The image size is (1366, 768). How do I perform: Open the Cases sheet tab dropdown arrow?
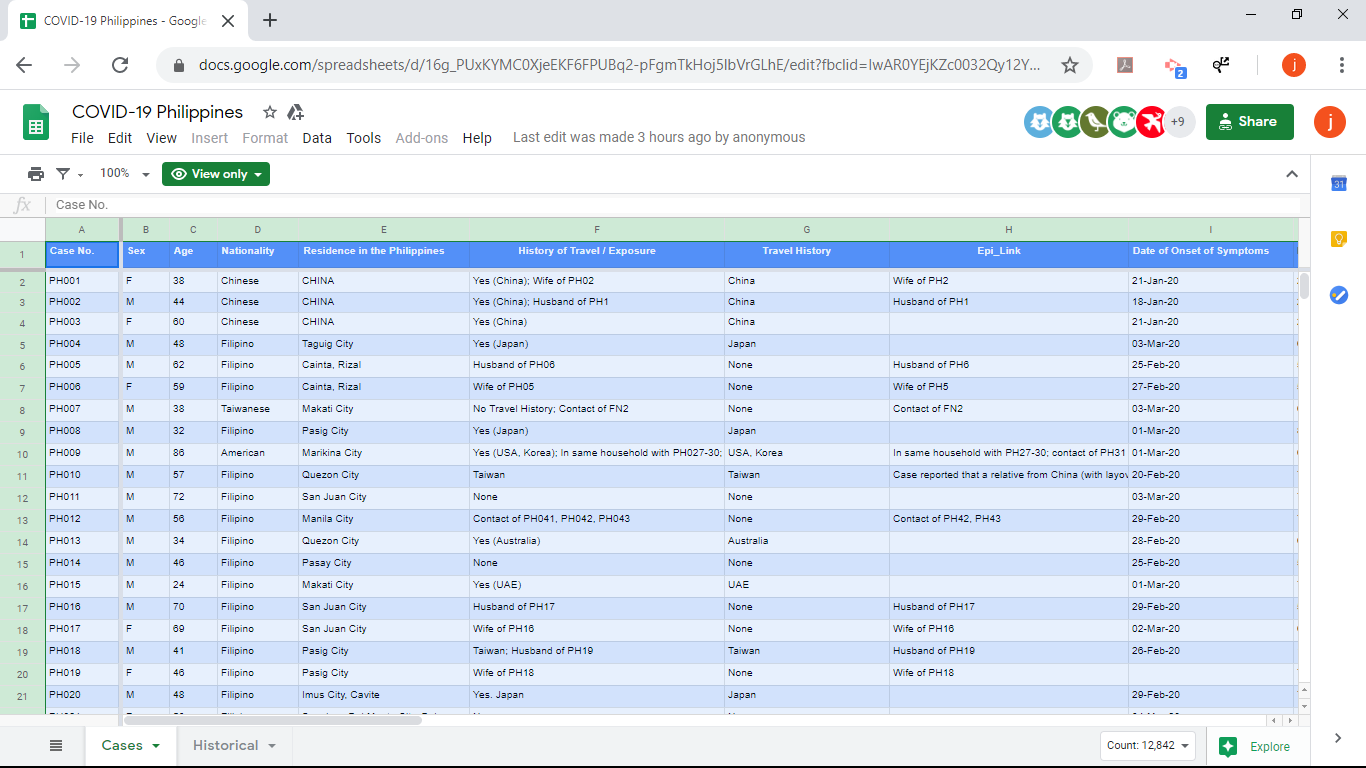[x=156, y=746]
